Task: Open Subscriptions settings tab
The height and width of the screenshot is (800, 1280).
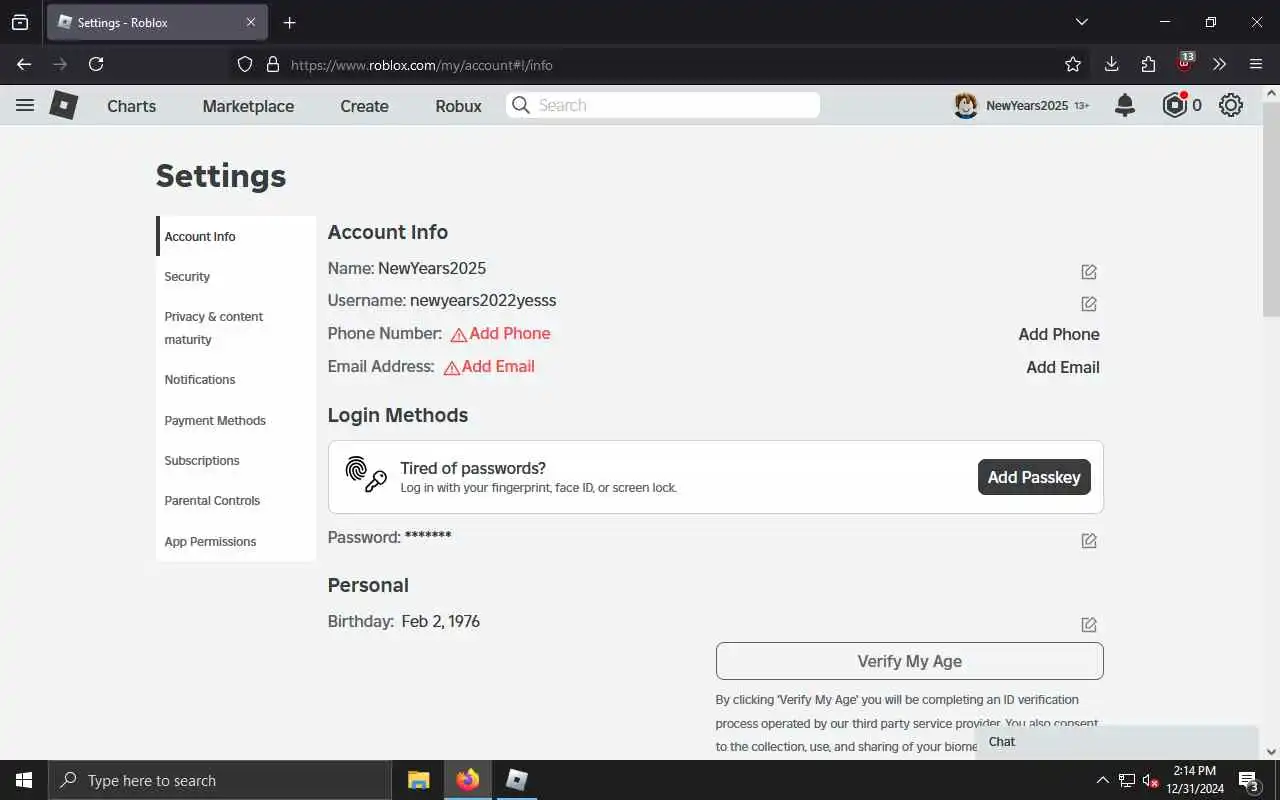Action: 236,461
